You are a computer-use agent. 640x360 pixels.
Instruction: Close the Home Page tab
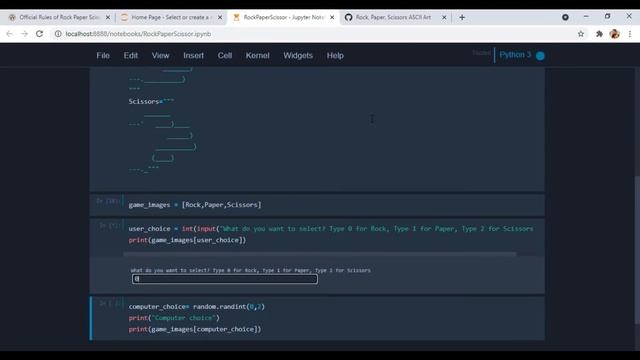coord(220,17)
